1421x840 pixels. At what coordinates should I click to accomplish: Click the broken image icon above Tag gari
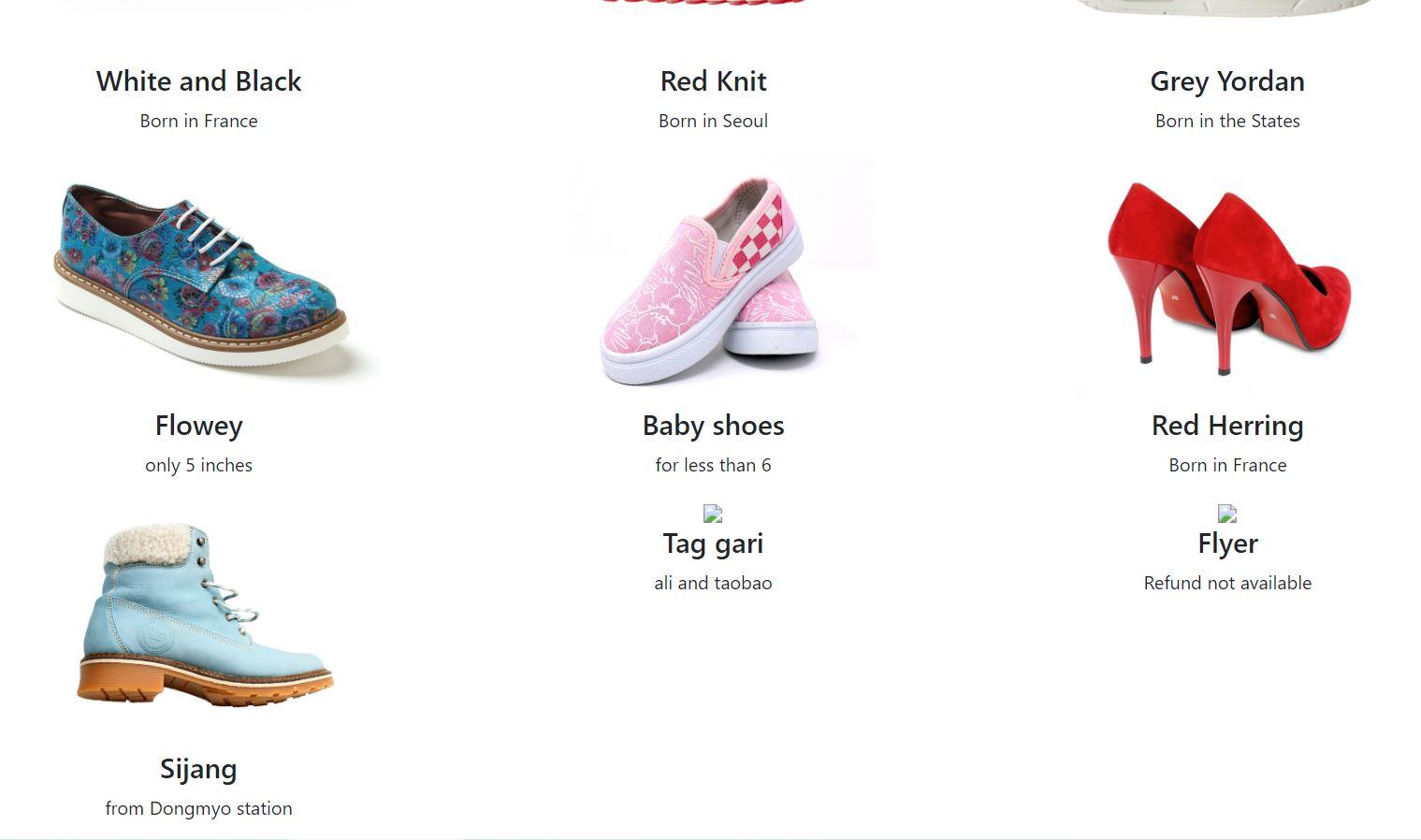pos(713,514)
